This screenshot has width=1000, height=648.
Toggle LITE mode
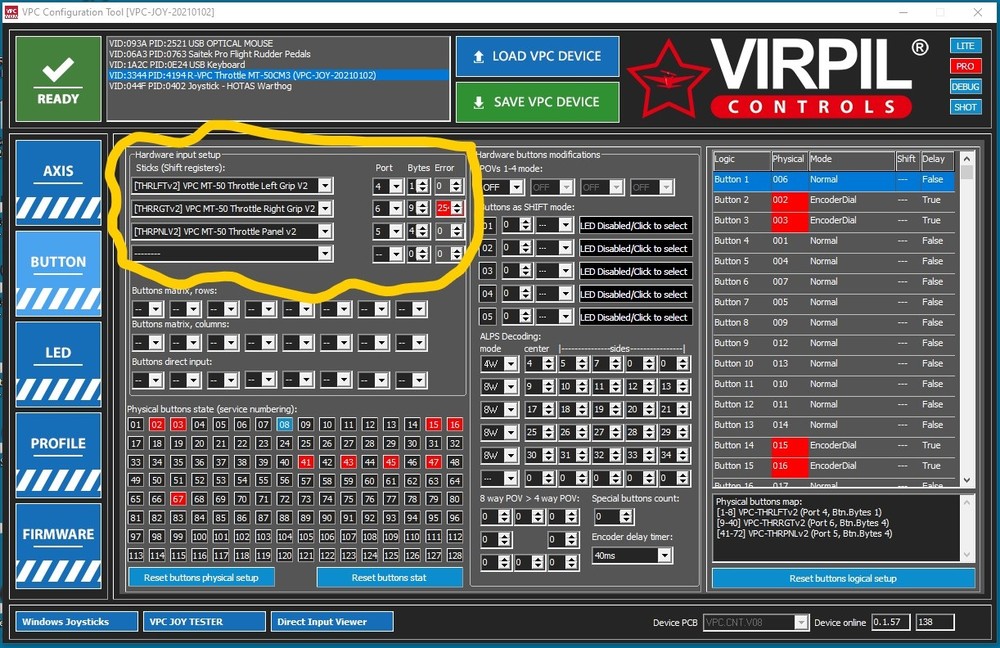pos(964,45)
